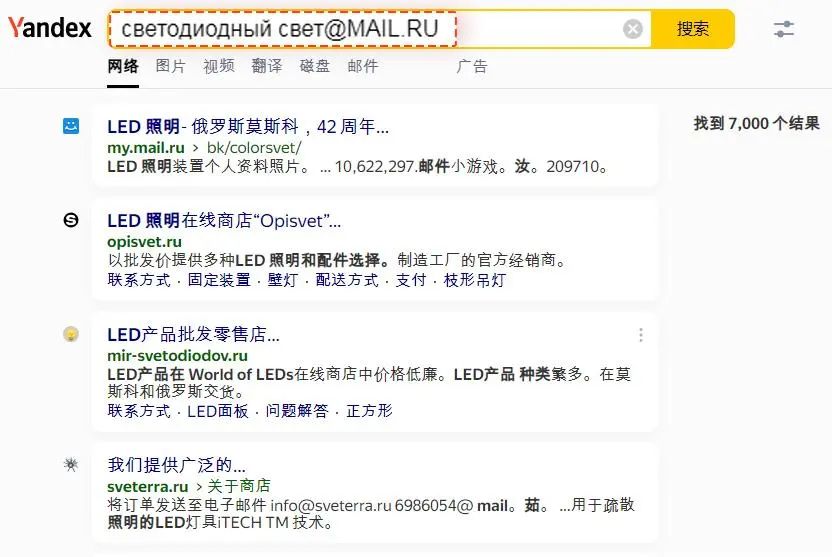This screenshot has height=557, width=832.
Task: Click the Opisvet site favicon
Action: [x=71, y=220]
